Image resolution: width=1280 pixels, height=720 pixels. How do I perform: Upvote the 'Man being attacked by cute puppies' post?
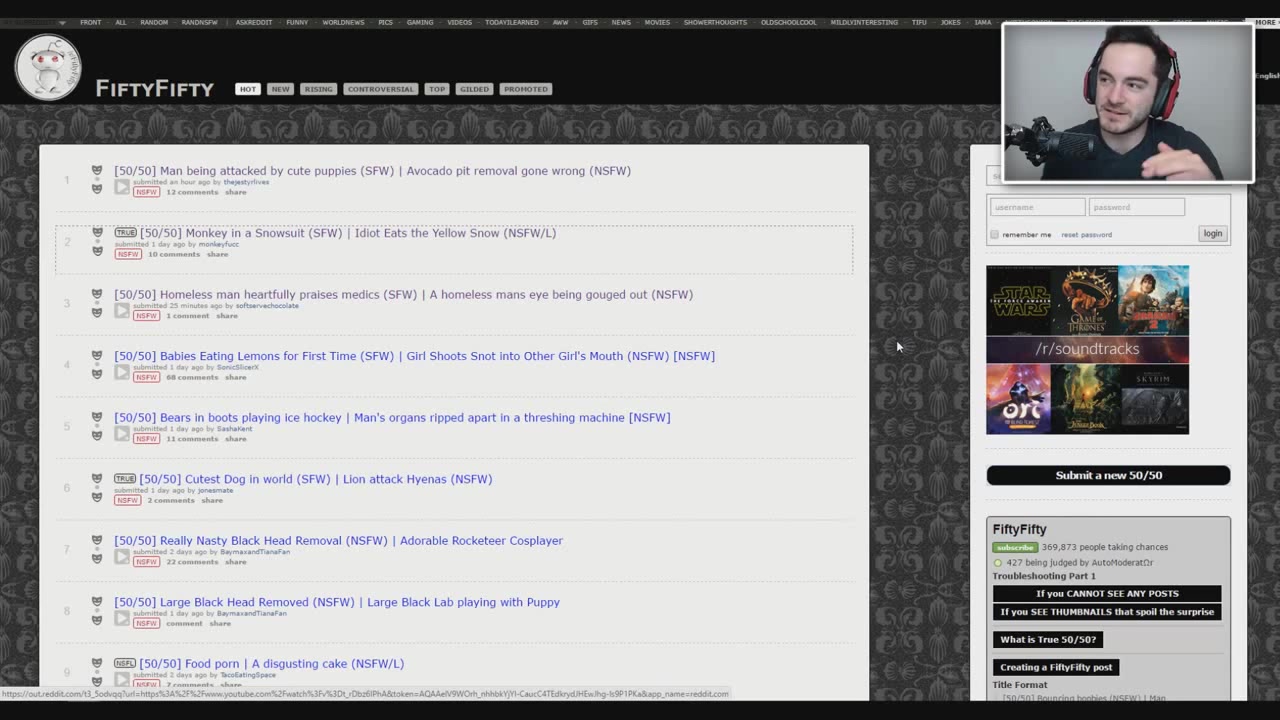[x=97, y=170]
